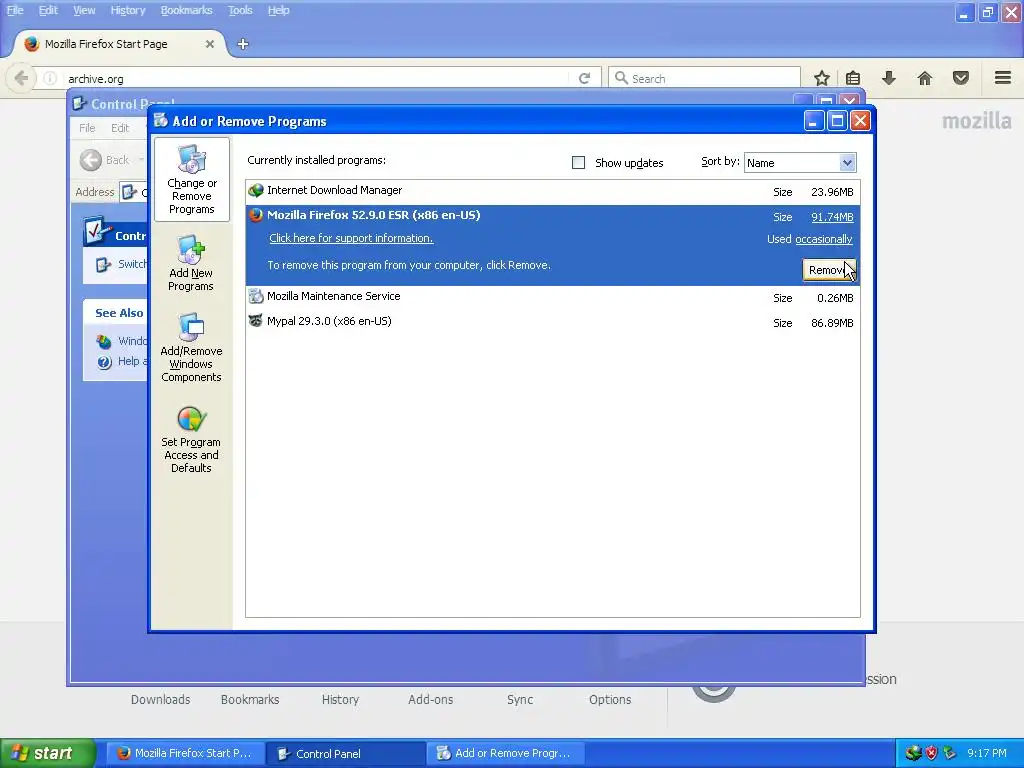Image resolution: width=1024 pixels, height=768 pixels.
Task: Switch to Control Panel taskbar button
Action: coord(345,753)
